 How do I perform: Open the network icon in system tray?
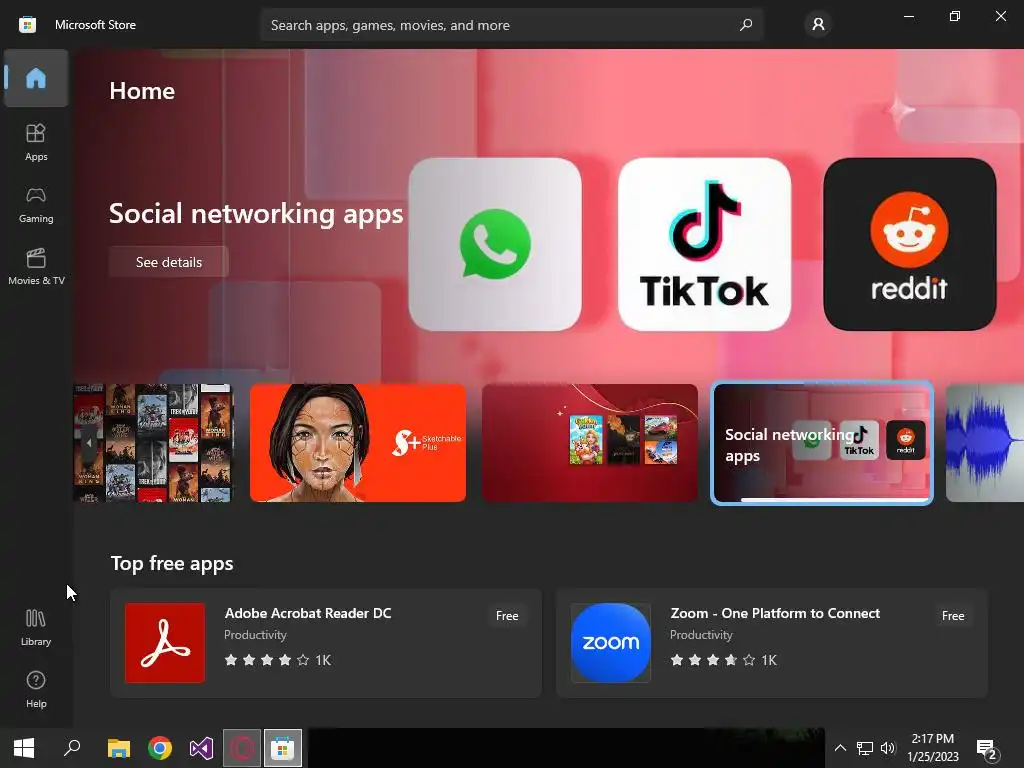click(865, 748)
